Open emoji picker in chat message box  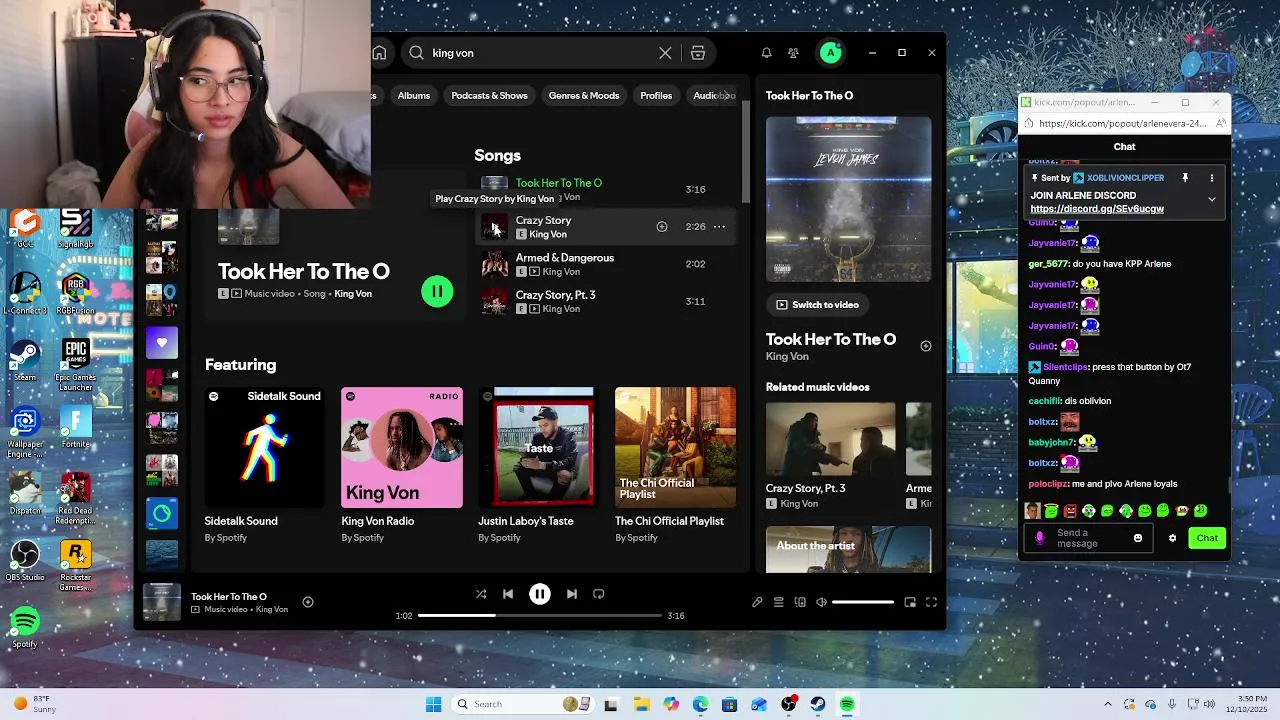(x=1137, y=538)
